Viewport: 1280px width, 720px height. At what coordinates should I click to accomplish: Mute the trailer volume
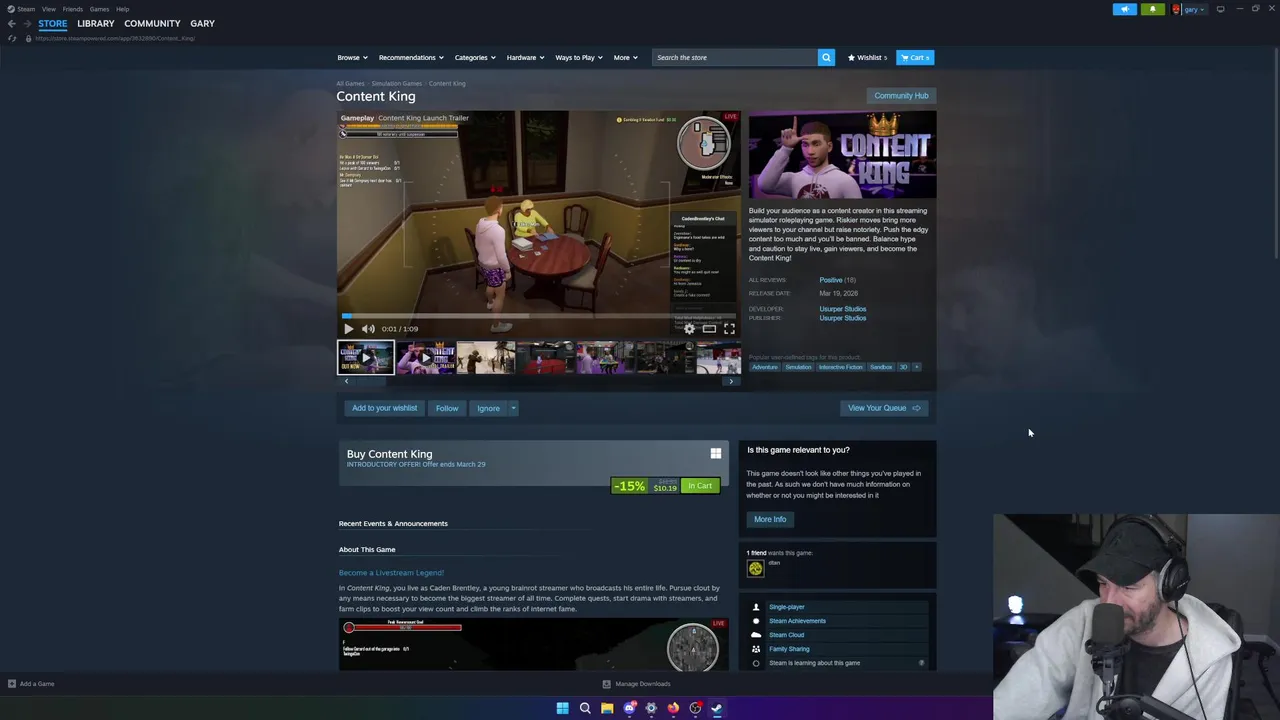tap(368, 328)
